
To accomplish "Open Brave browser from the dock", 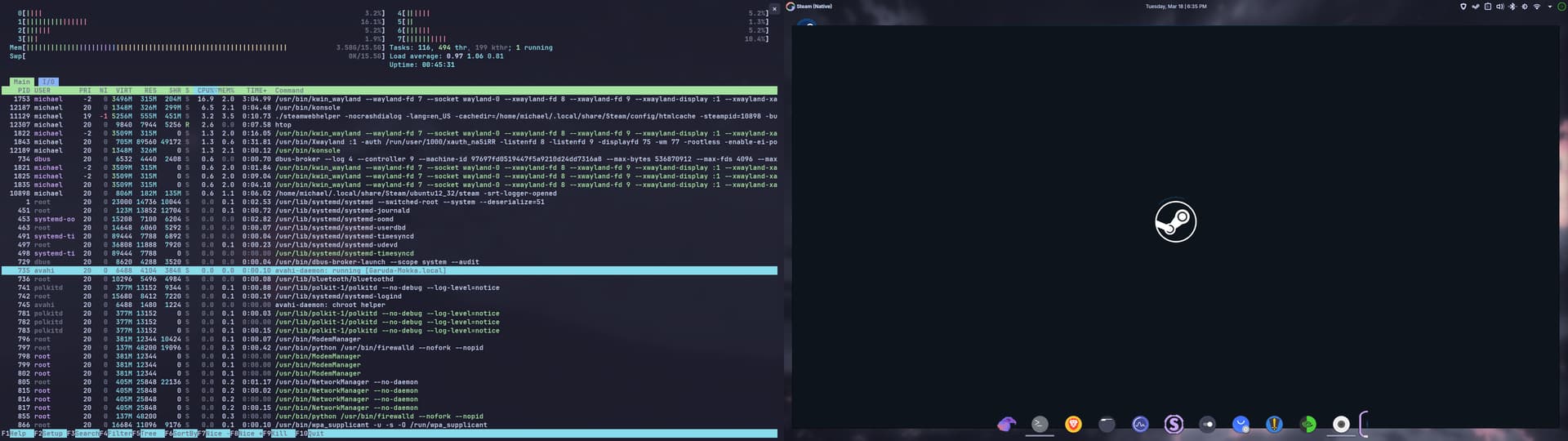I will point(1073,424).
